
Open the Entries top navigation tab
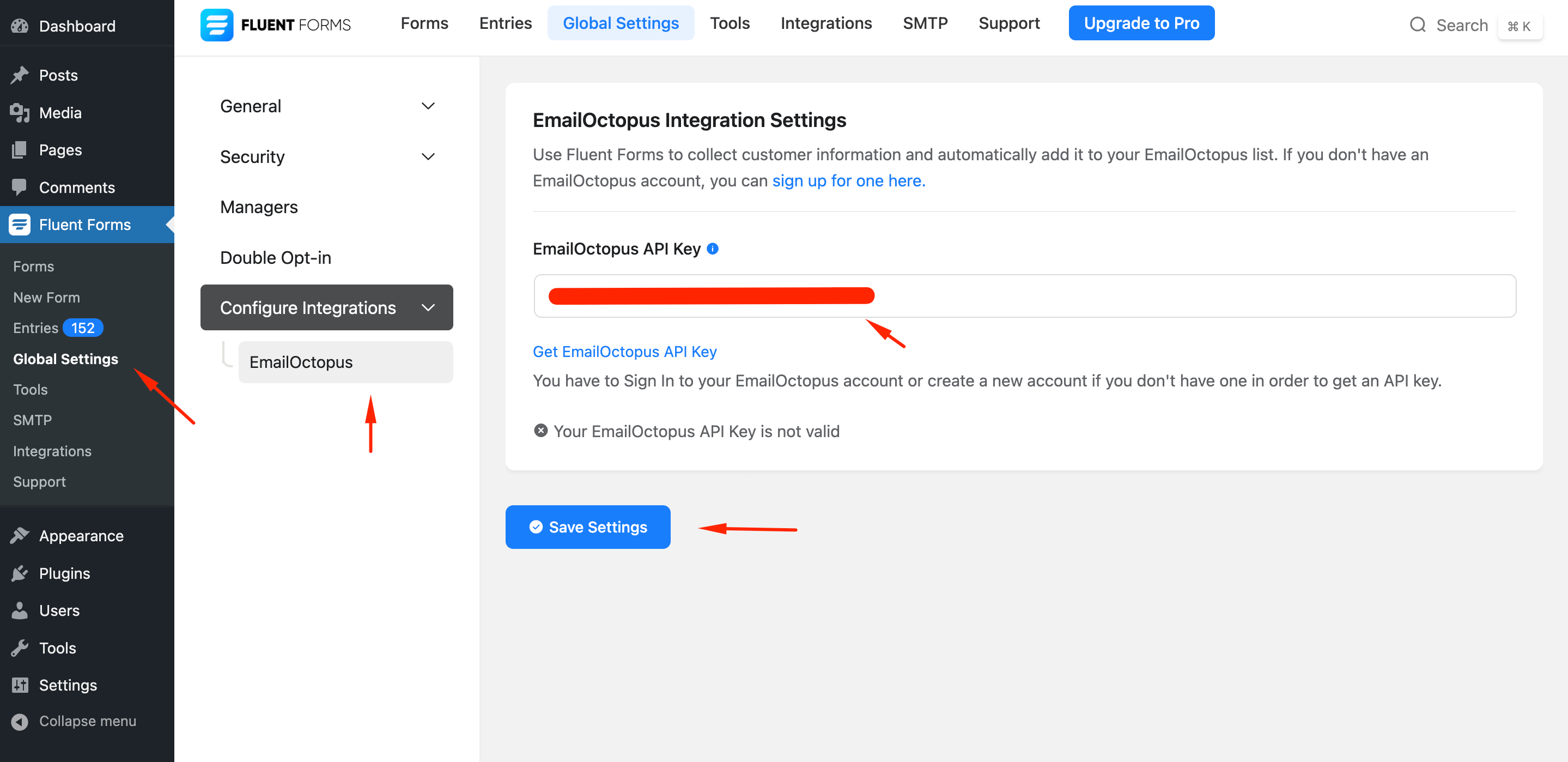tap(505, 23)
